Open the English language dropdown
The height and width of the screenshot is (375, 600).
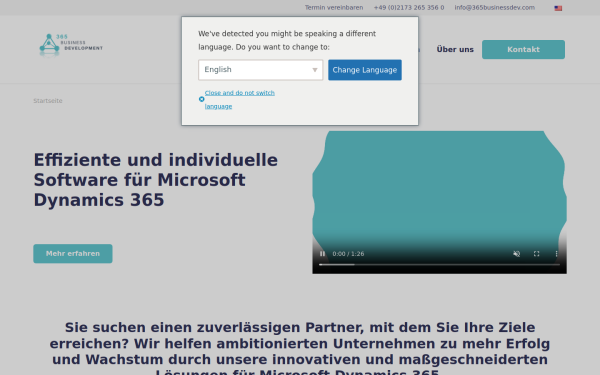(261, 70)
